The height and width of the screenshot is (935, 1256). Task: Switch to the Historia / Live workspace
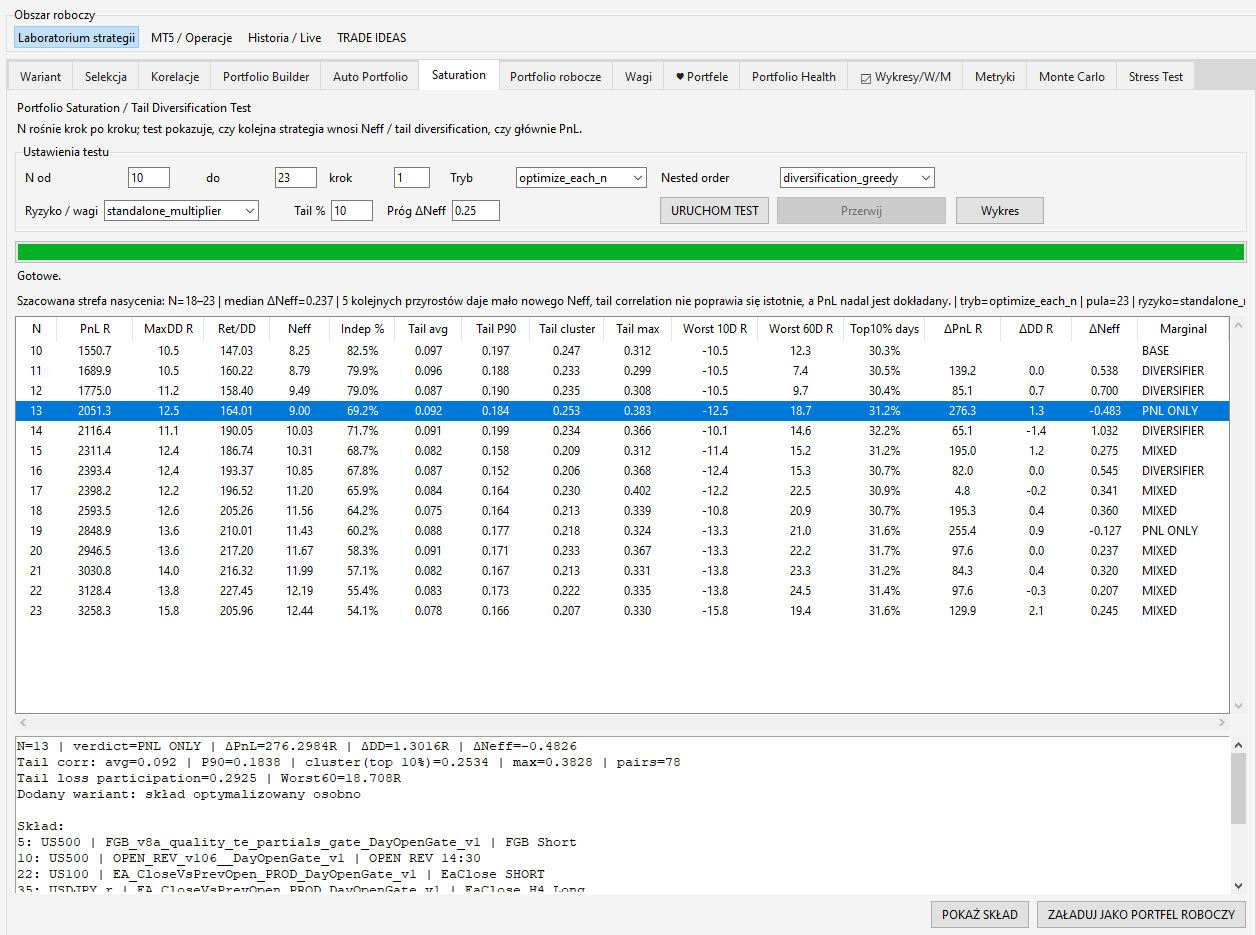[x=285, y=38]
